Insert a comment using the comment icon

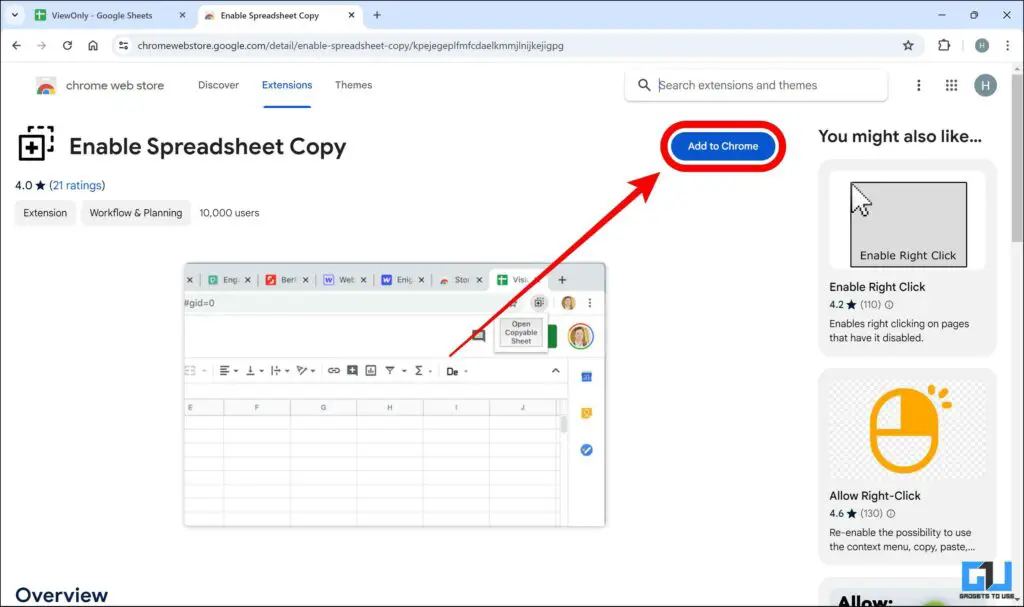click(x=352, y=369)
